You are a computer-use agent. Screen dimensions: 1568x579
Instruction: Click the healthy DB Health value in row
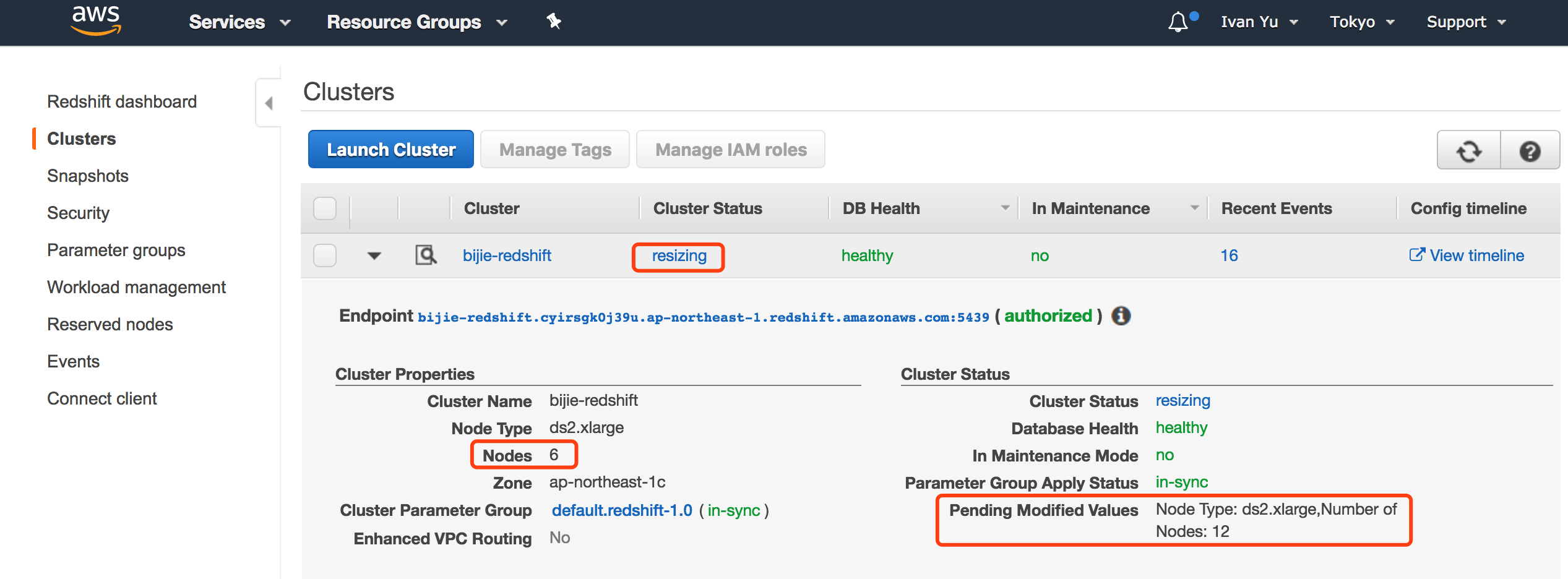pos(867,255)
